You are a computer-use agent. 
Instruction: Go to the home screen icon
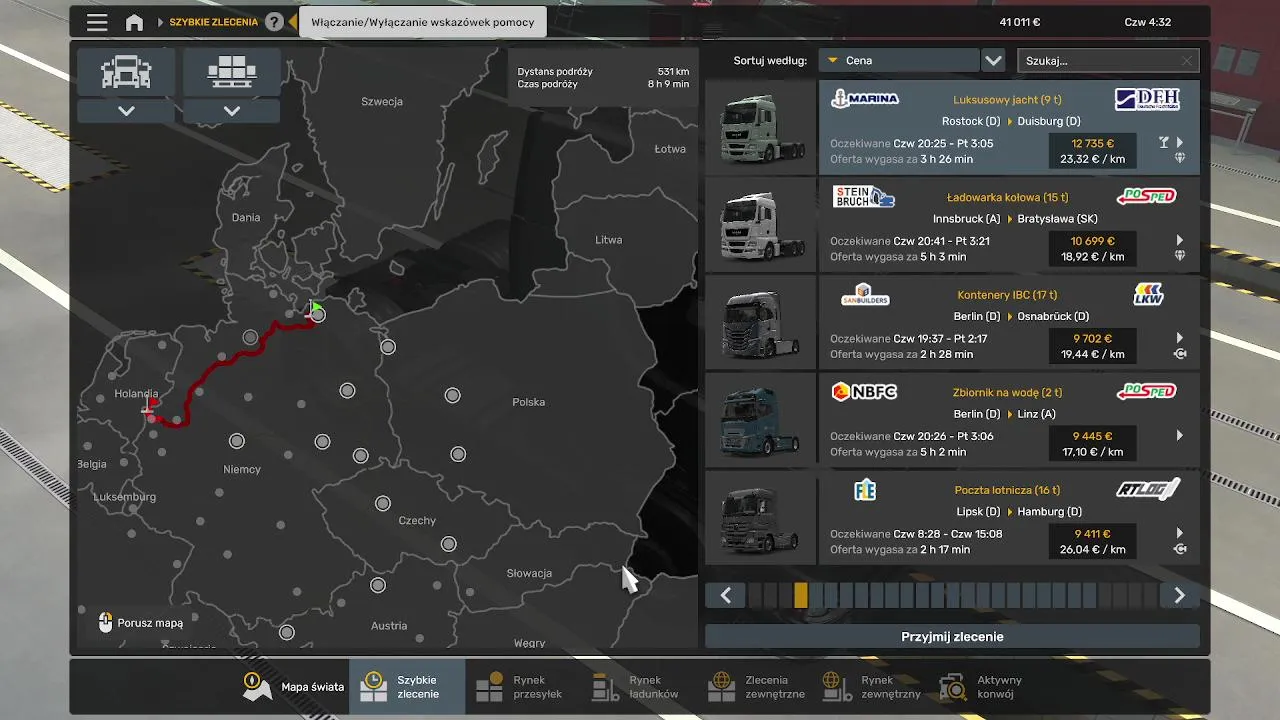pos(134,22)
